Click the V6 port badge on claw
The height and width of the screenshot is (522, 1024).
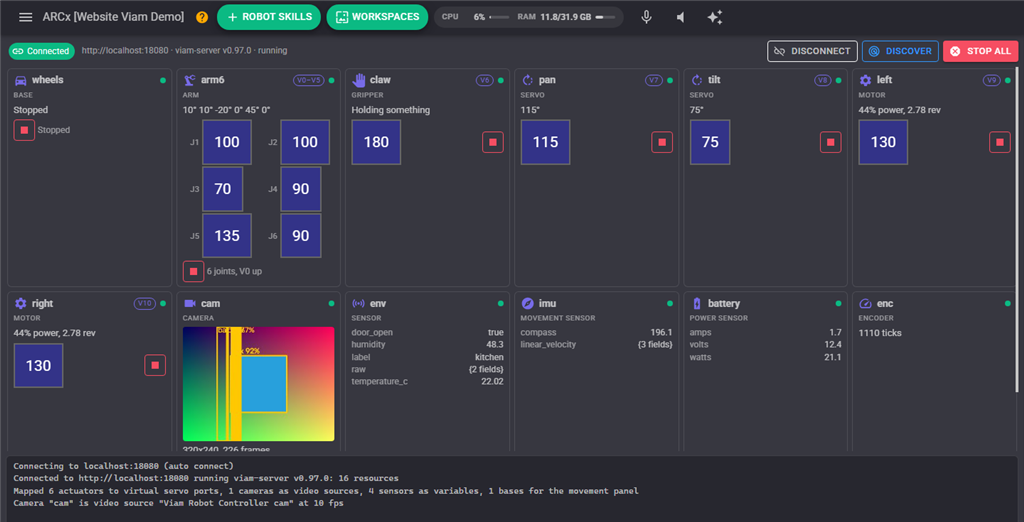(484, 80)
